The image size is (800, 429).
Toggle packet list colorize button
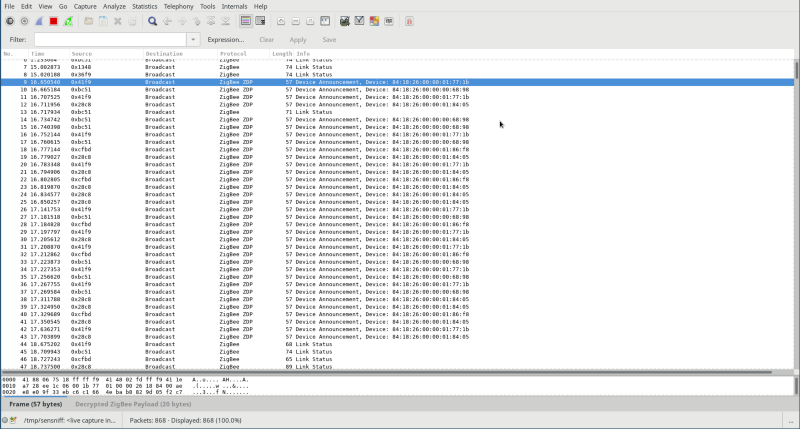tap(246, 20)
